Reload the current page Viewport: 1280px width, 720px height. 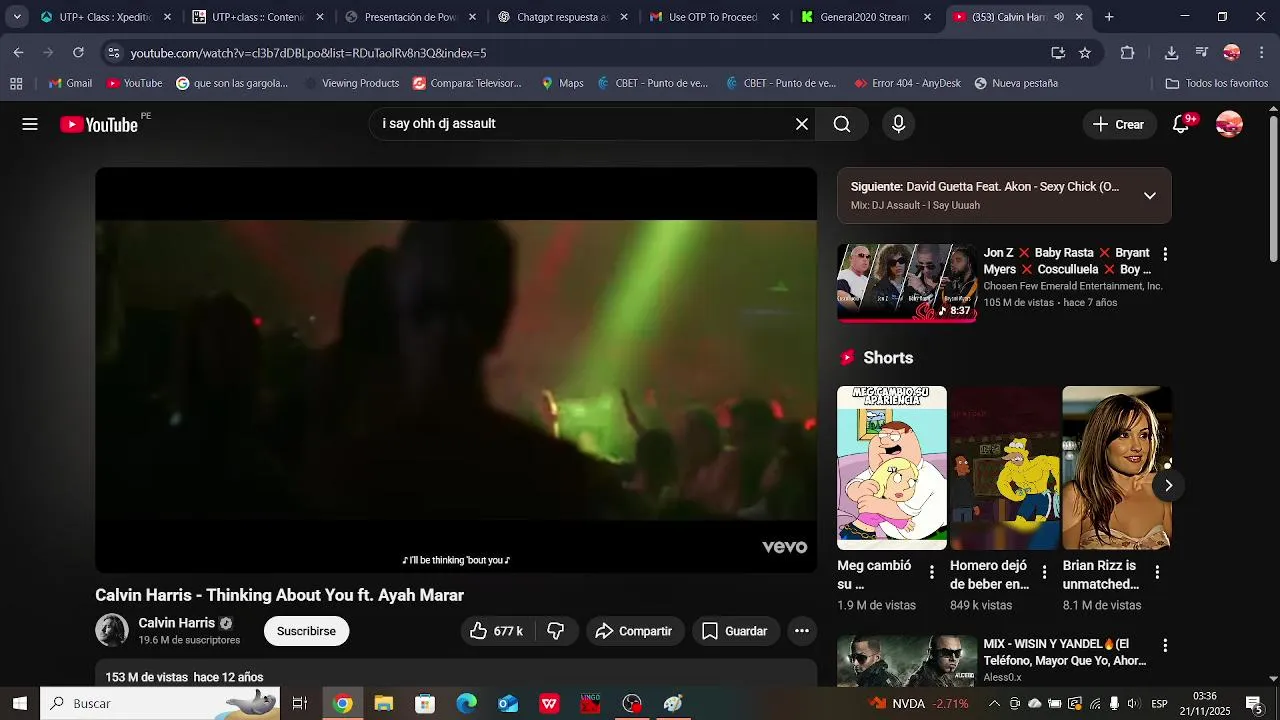[x=78, y=53]
